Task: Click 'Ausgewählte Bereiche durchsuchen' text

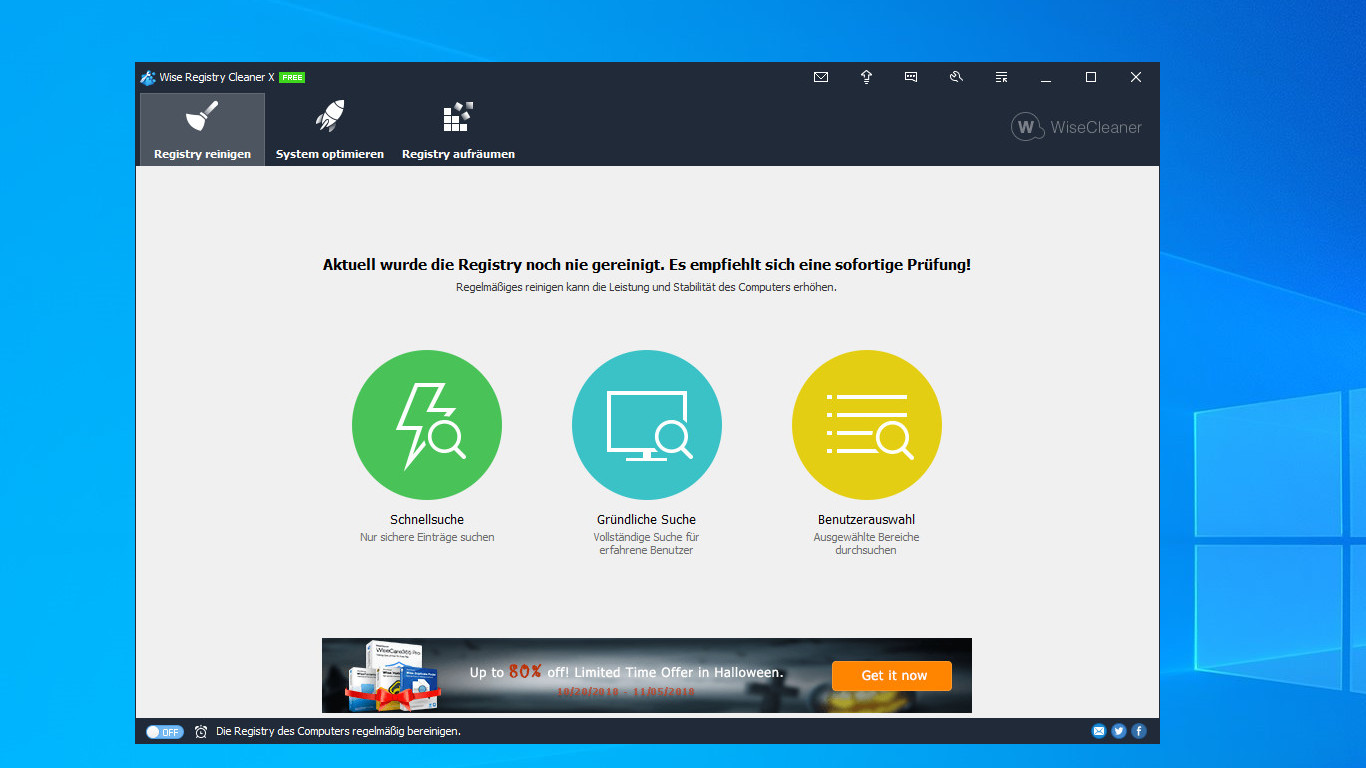Action: pos(867,544)
